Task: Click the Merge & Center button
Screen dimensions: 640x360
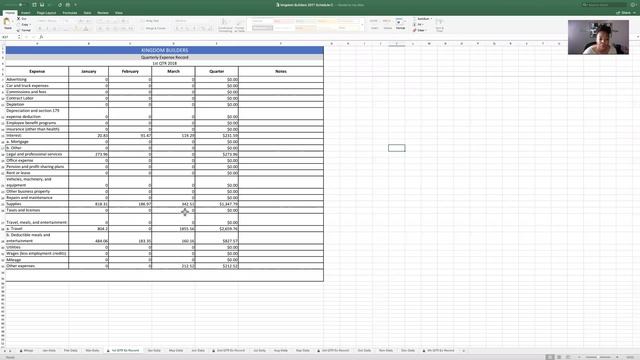Action: point(153,28)
